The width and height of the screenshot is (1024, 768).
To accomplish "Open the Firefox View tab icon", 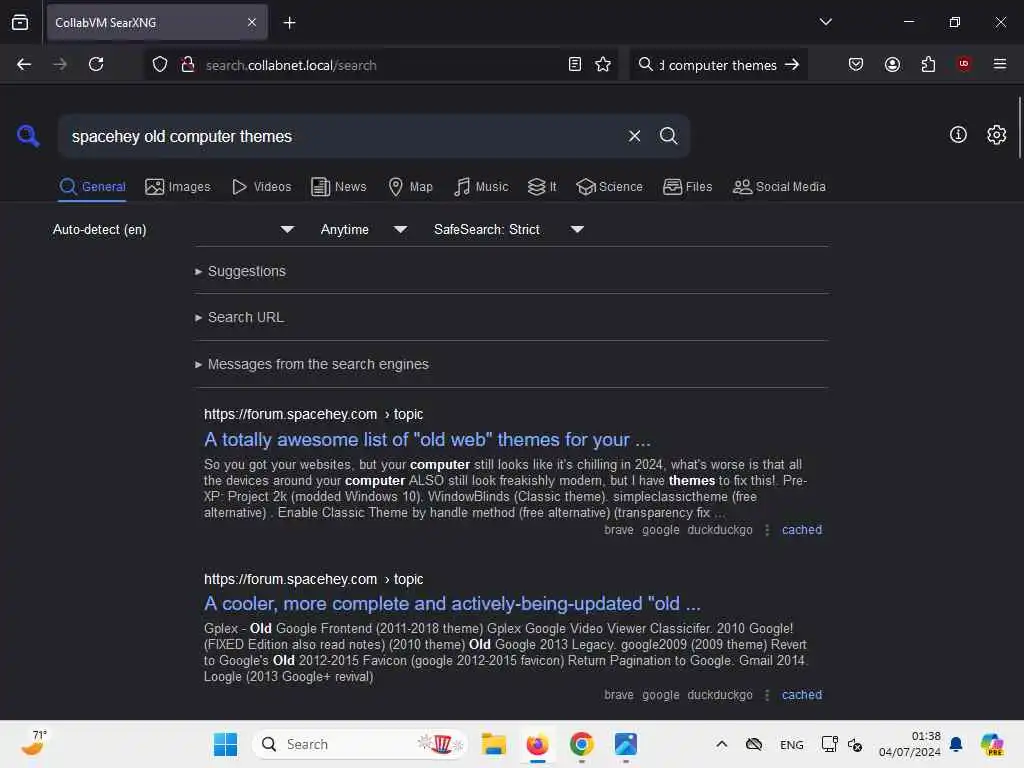I will click(20, 22).
